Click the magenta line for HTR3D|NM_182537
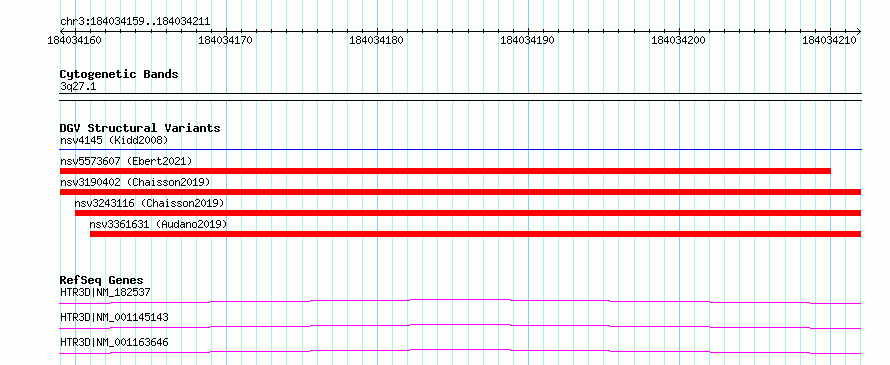Image resolution: width=890 pixels, height=365 pixels. pyautogui.click(x=460, y=301)
